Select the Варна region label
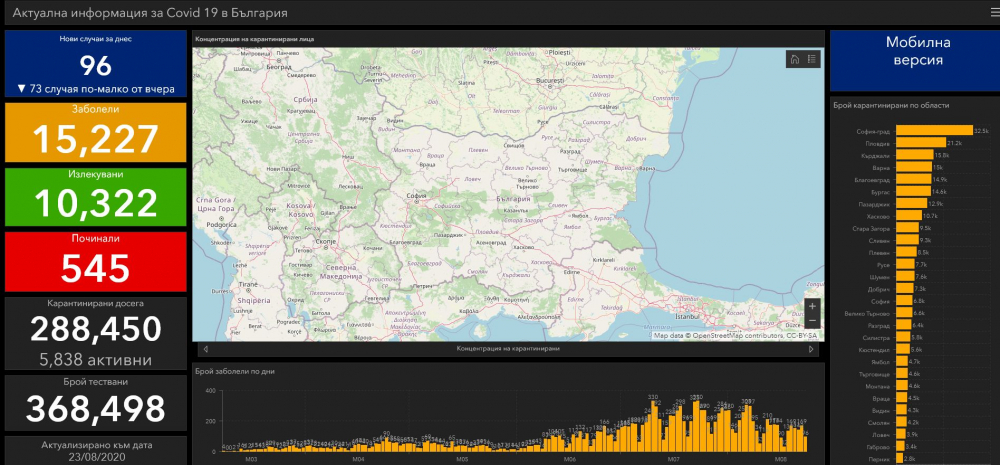This screenshot has width=1000, height=465. [x=881, y=168]
